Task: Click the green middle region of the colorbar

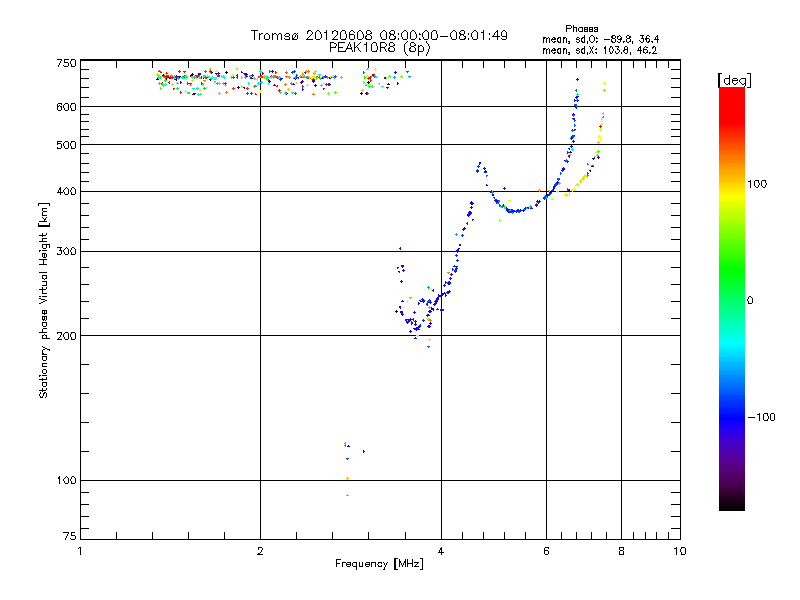Action: 732,270
